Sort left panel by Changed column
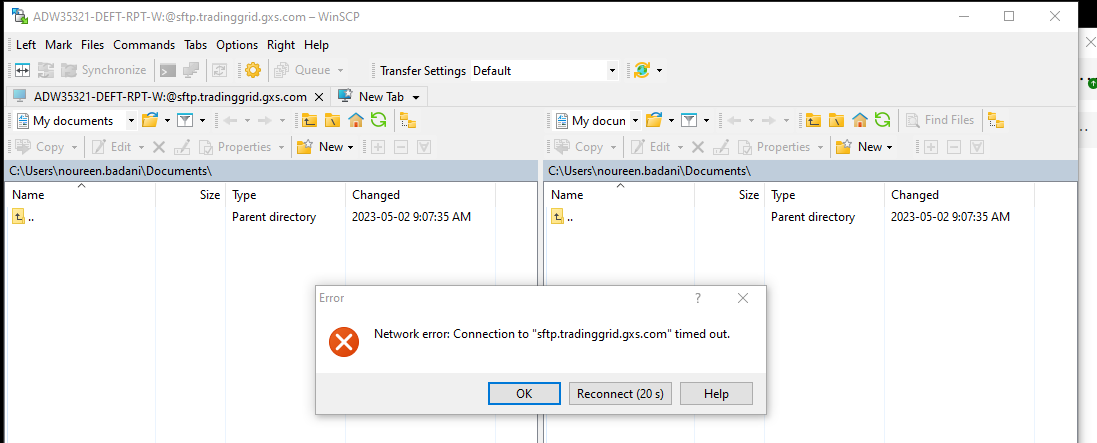1097x443 pixels. point(376,195)
